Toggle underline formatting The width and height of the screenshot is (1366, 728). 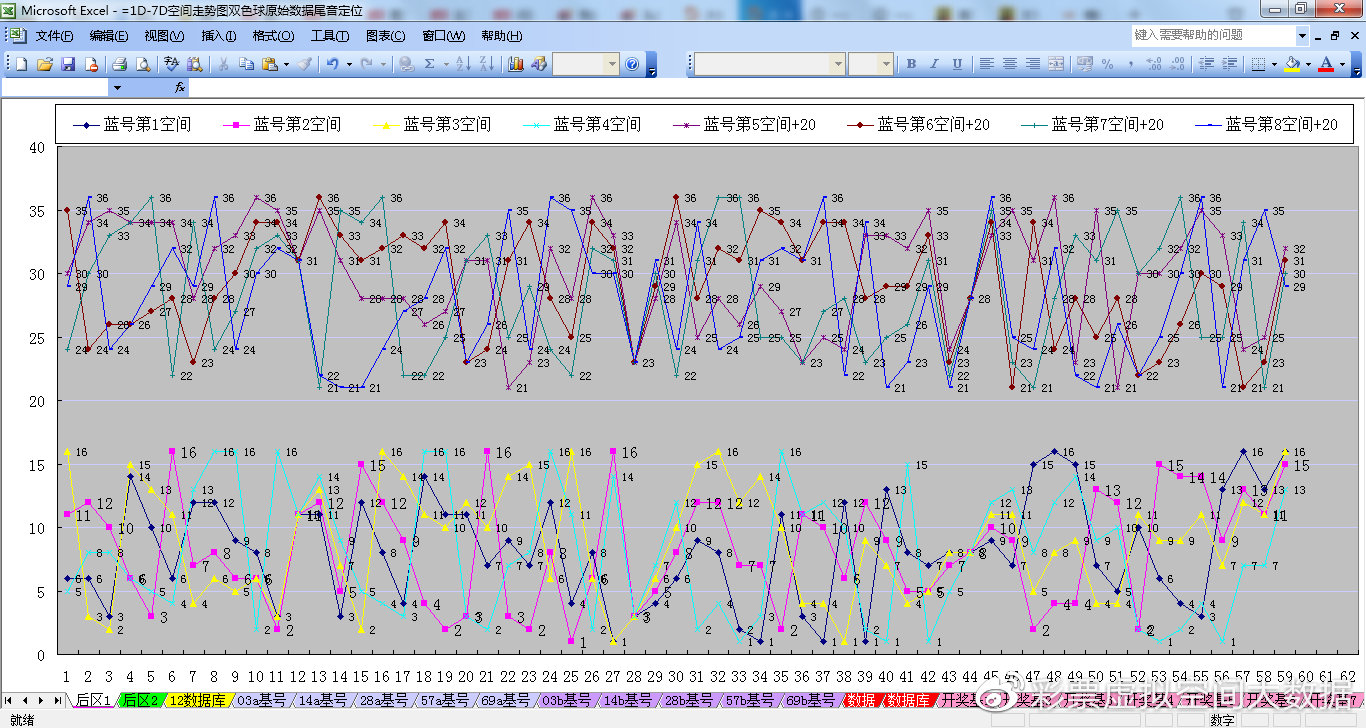coord(957,62)
